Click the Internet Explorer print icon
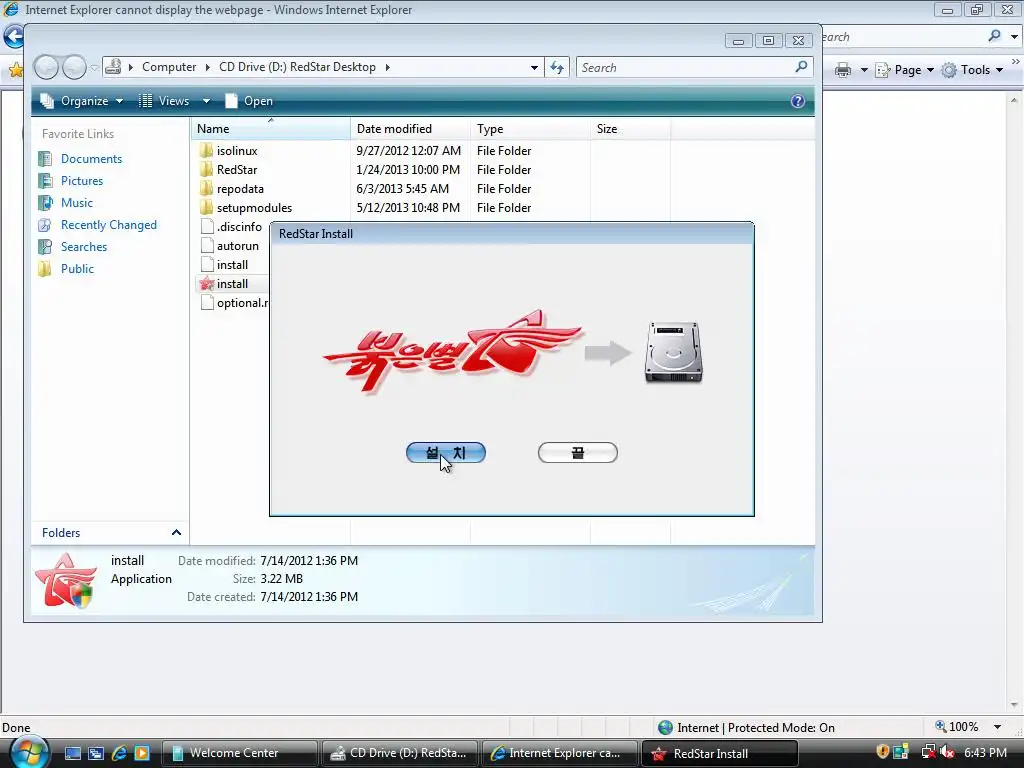Screen dimensions: 1024x768 [843, 70]
